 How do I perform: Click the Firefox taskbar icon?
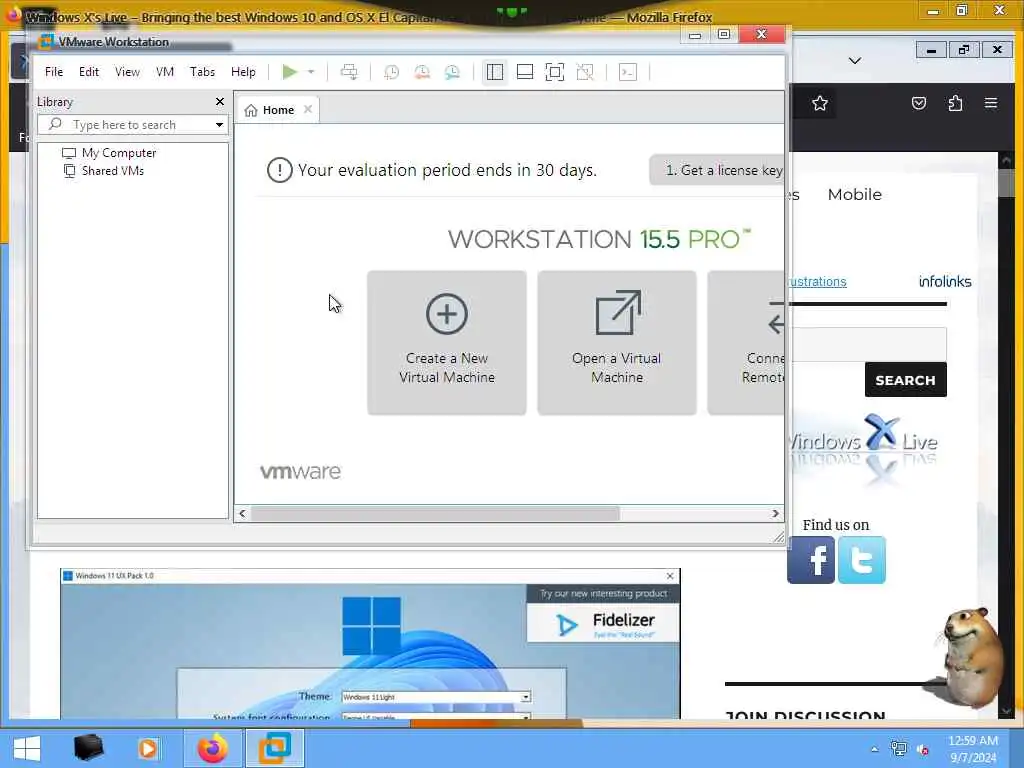213,748
